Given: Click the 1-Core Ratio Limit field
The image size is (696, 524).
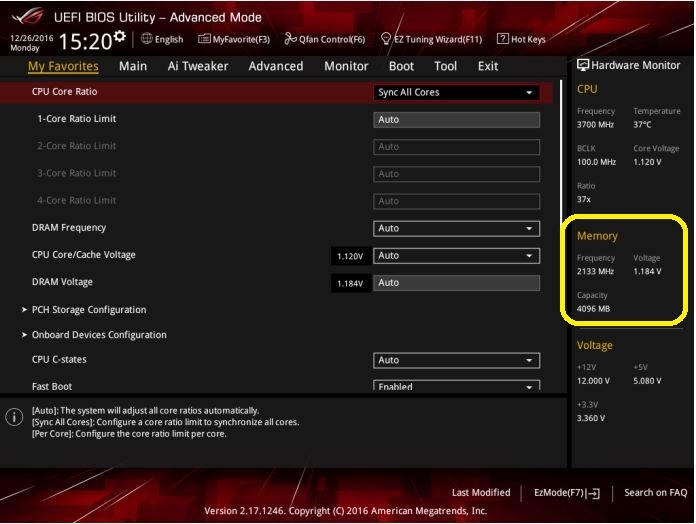Looking at the screenshot, I should pyautogui.click(x=456, y=120).
